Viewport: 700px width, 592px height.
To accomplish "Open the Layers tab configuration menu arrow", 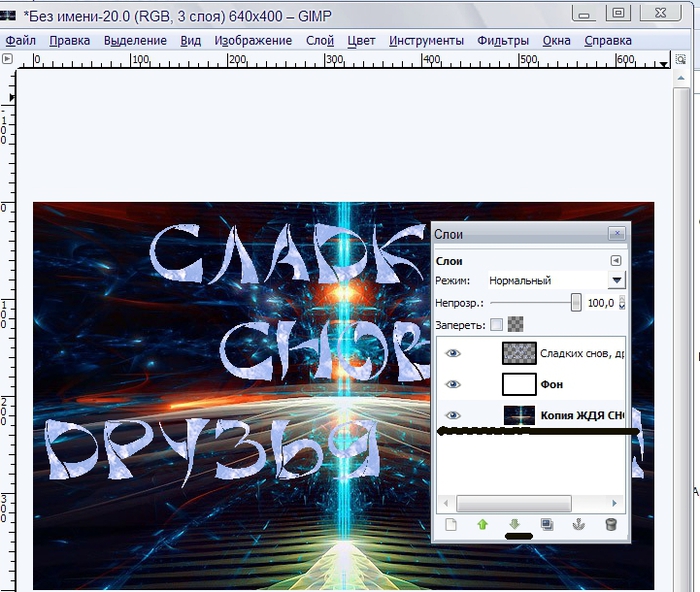I will [x=616, y=261].
